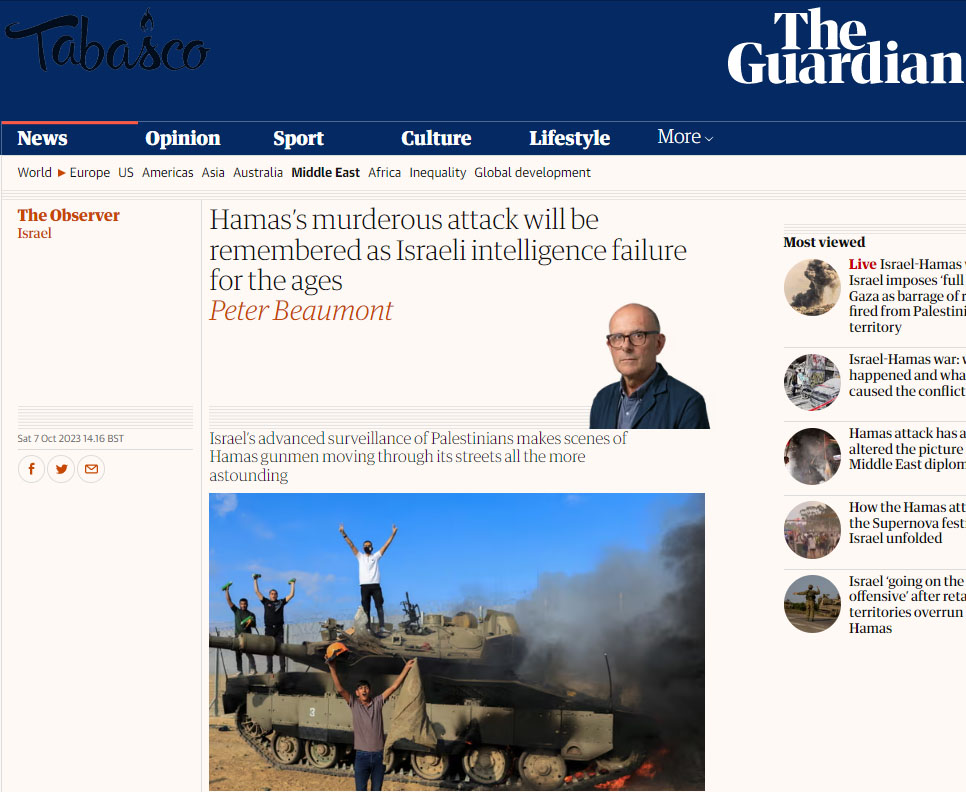Share article on Twitter
966x792 pixels.
[61, 469]
